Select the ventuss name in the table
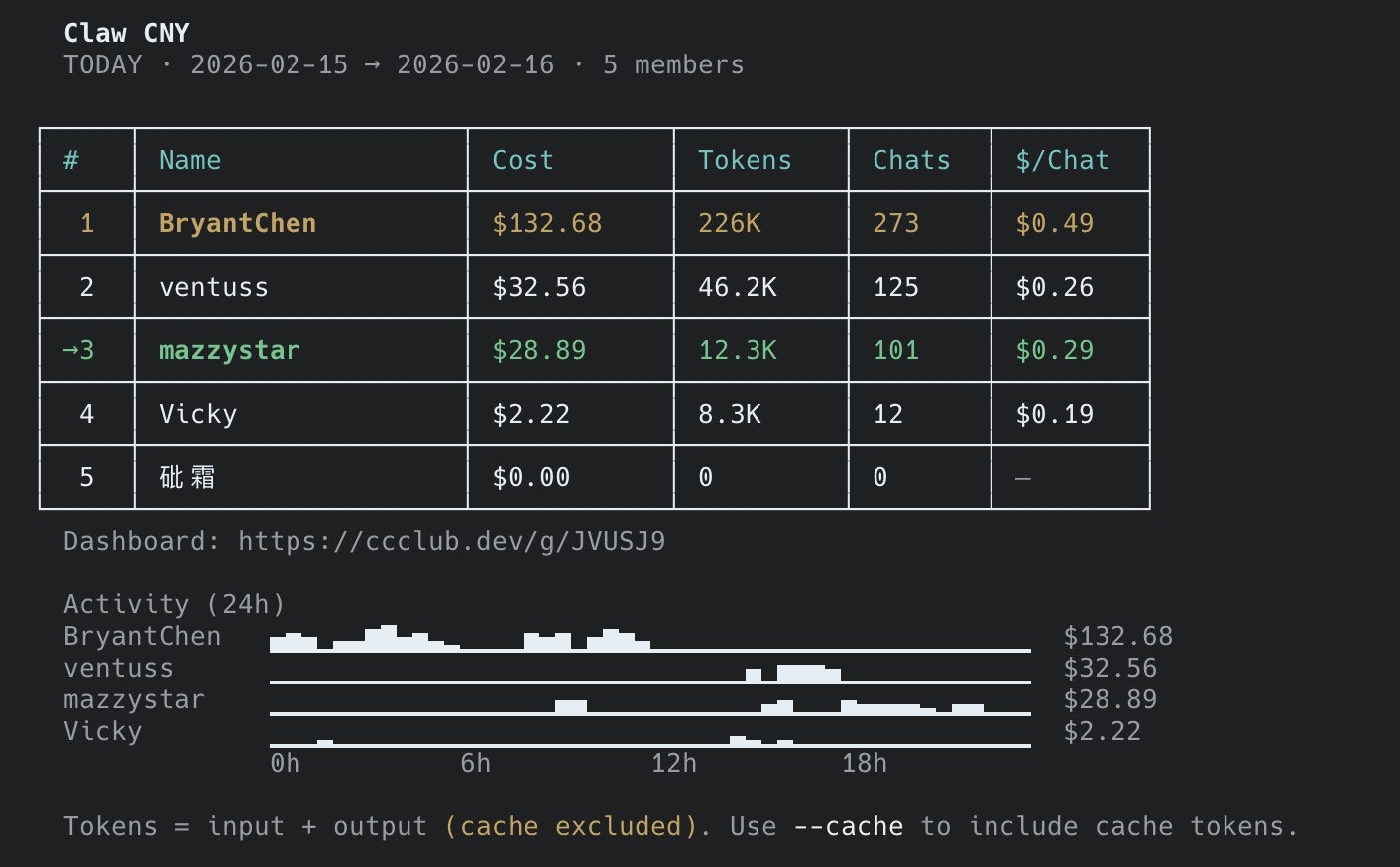The width and height of the screenshot is (1400, 867). 214,287
